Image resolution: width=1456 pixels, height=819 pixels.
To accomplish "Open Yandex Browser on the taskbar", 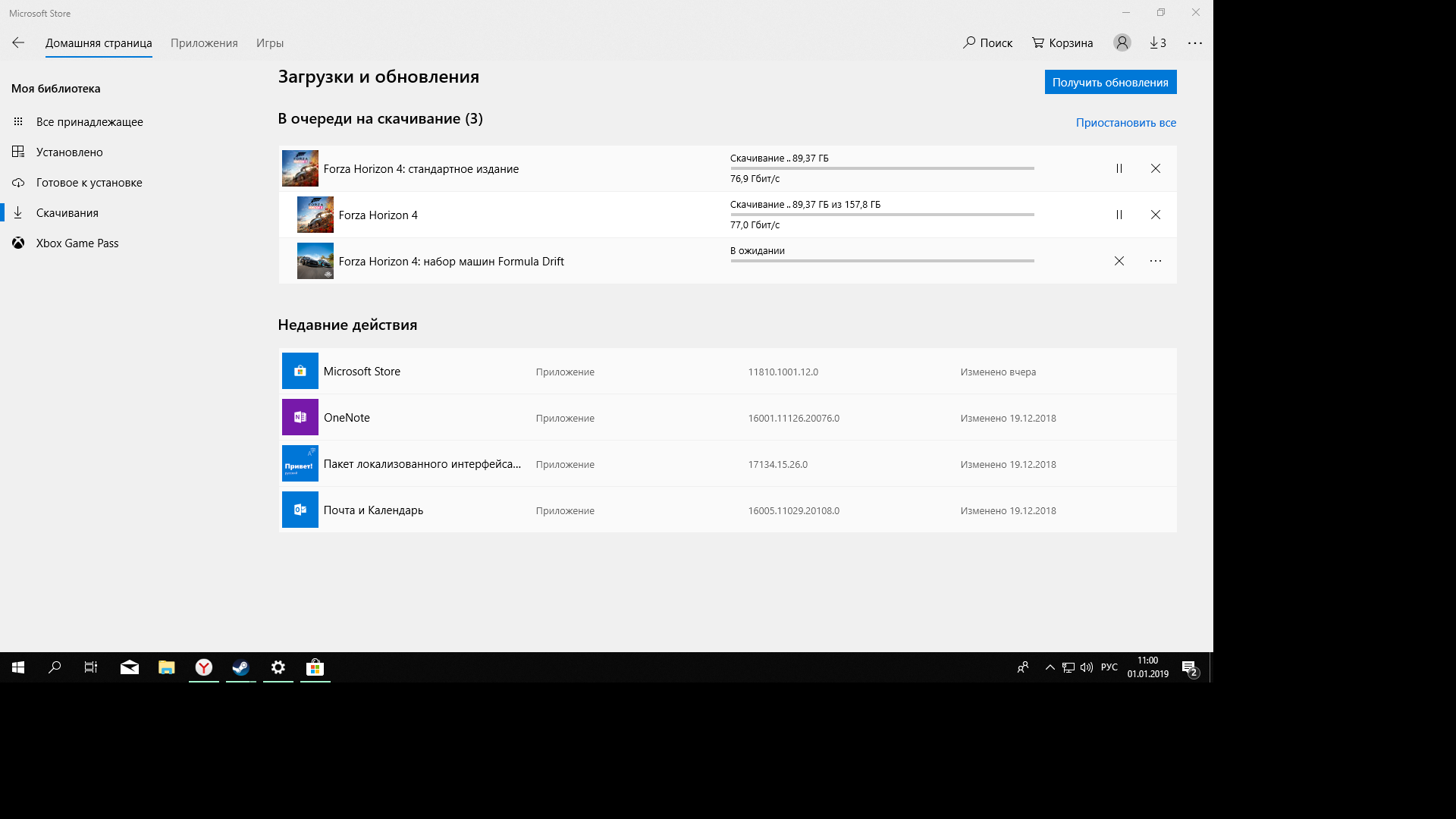I will point(204,667).
